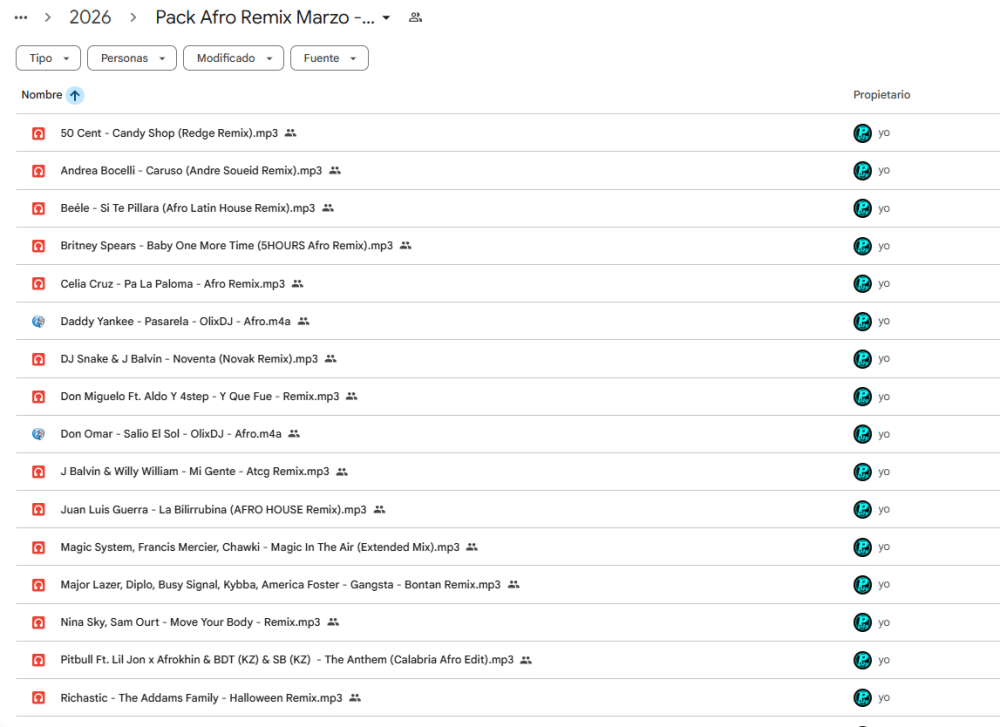
Task: Open the Fuente filter dropdown
Action: pyautogui.click(x=329, y=58)
